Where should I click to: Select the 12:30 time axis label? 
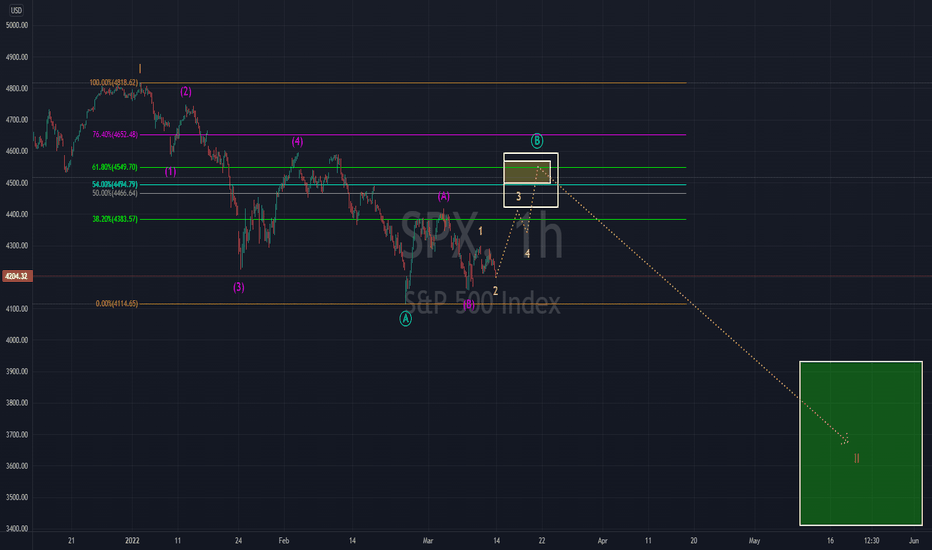tap(871, 540)
